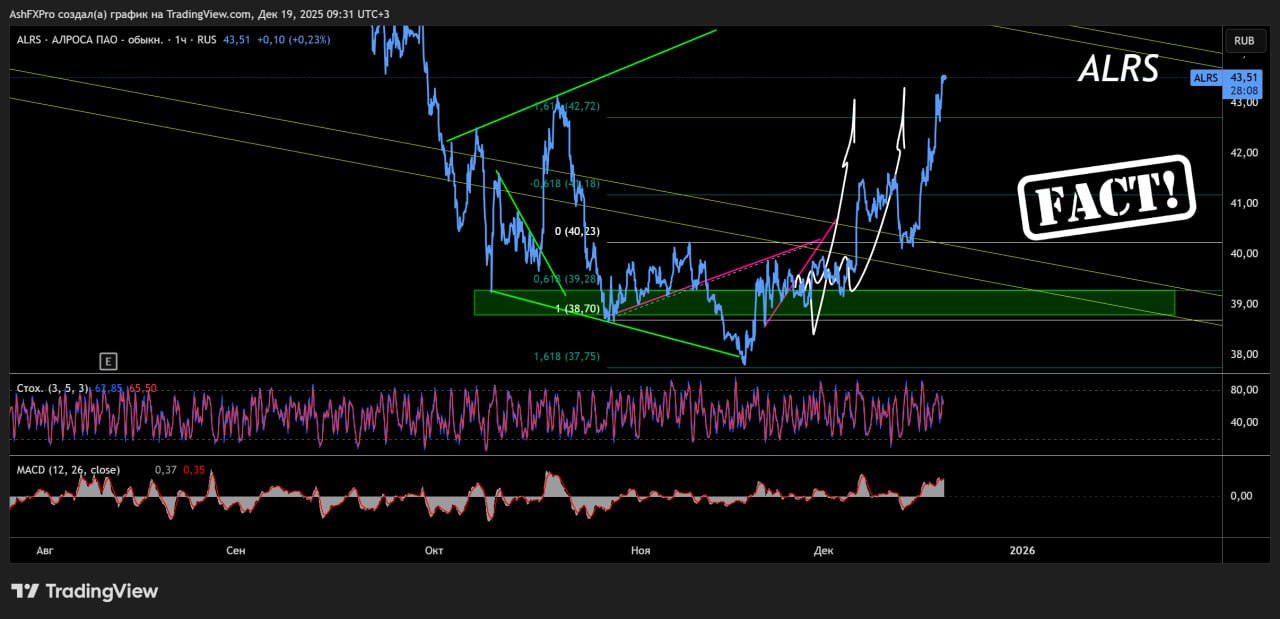Click the Окт label on time axis
This screenshot has height=619, width=1280.
[434, 550]
